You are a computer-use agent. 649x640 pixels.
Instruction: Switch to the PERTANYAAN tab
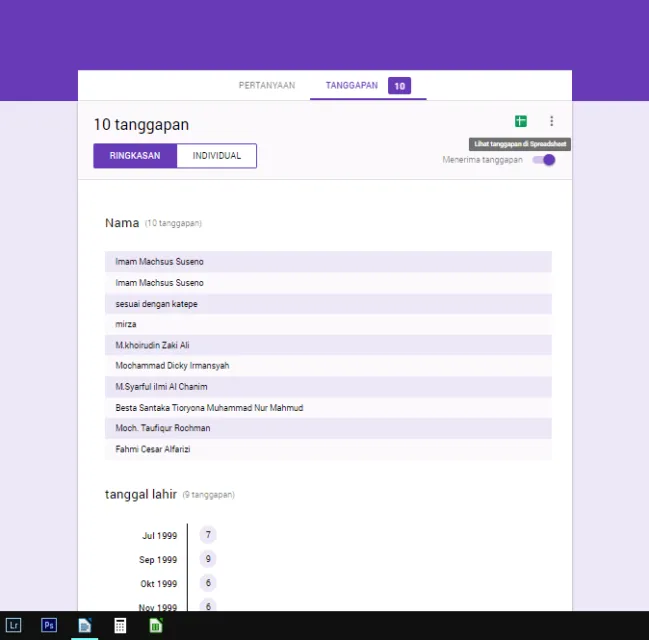pyautogui.click(x=267, y=86)
